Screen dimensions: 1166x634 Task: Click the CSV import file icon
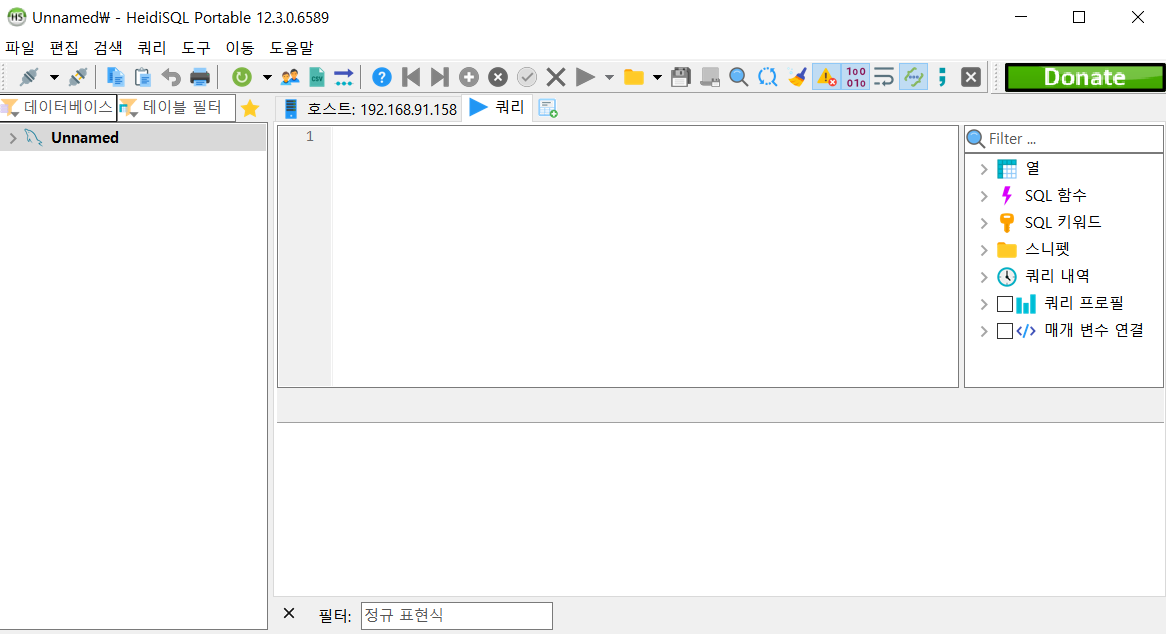tap(317, 77)
